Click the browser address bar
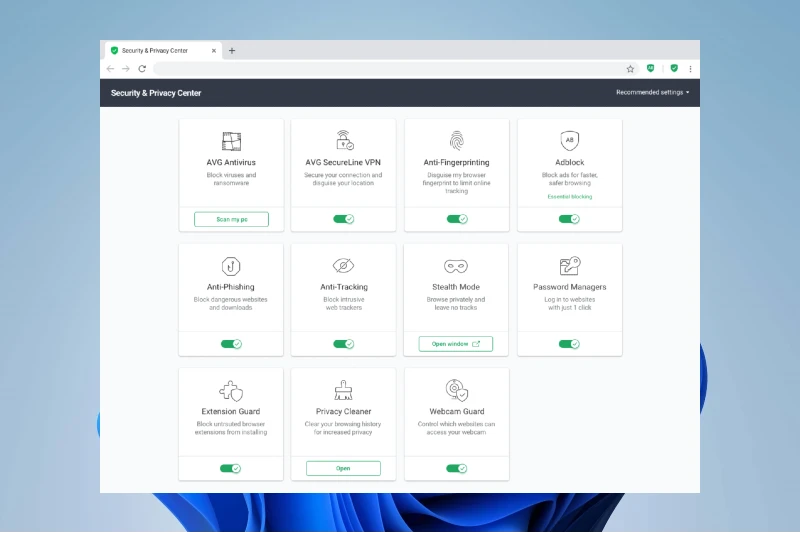This screenshot has width=800, height=533. (x=388, y=68)
